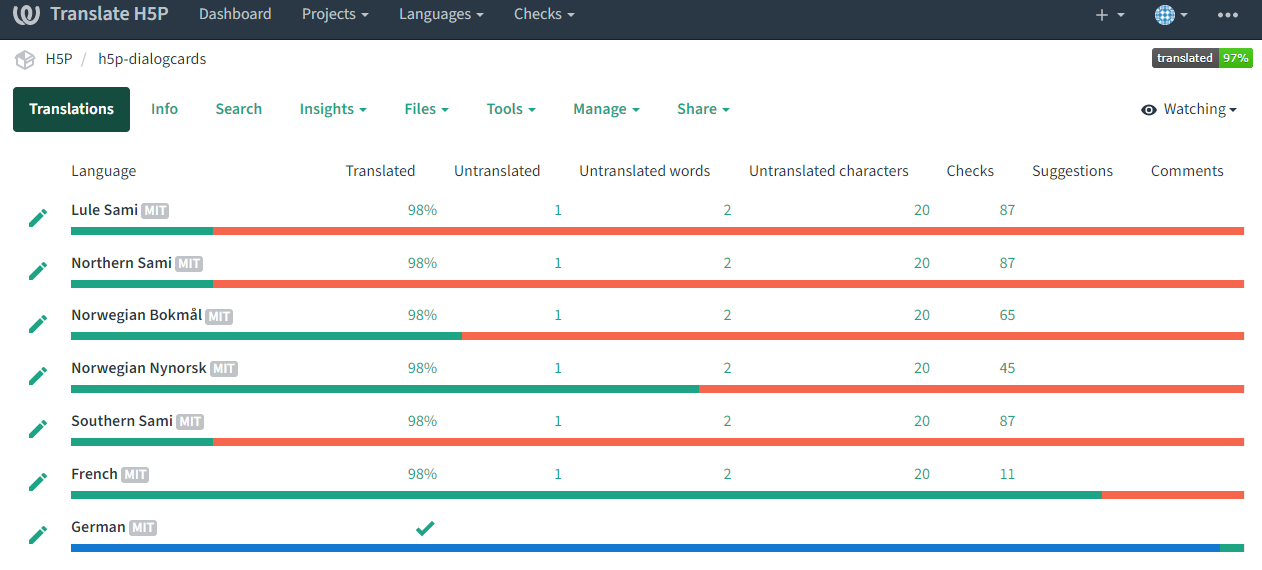
Task: Open the three-dots more menu
Action: pyautogui.click(x=1228, y=14)
